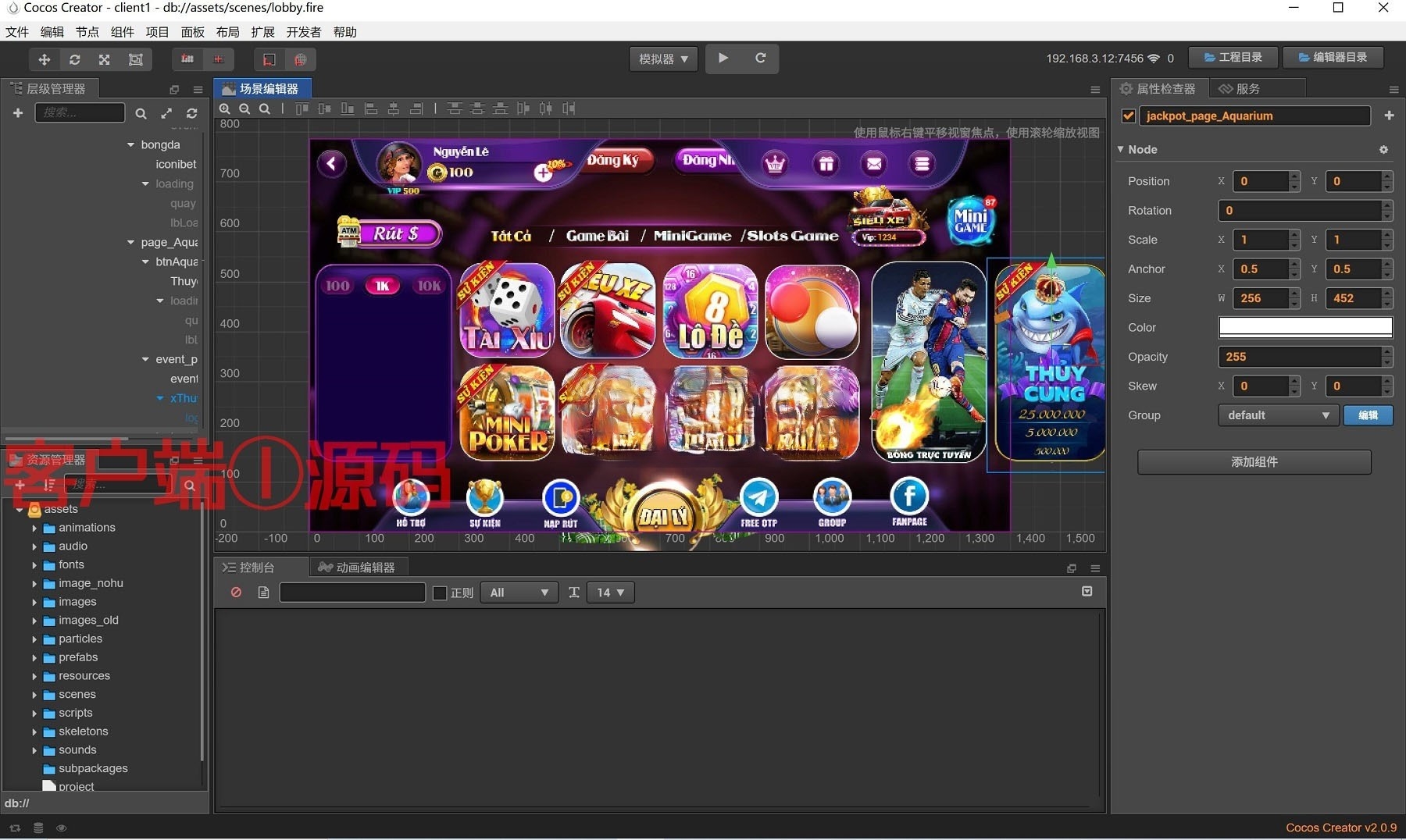Expand all nodes in hierarchy

(166, 114)
